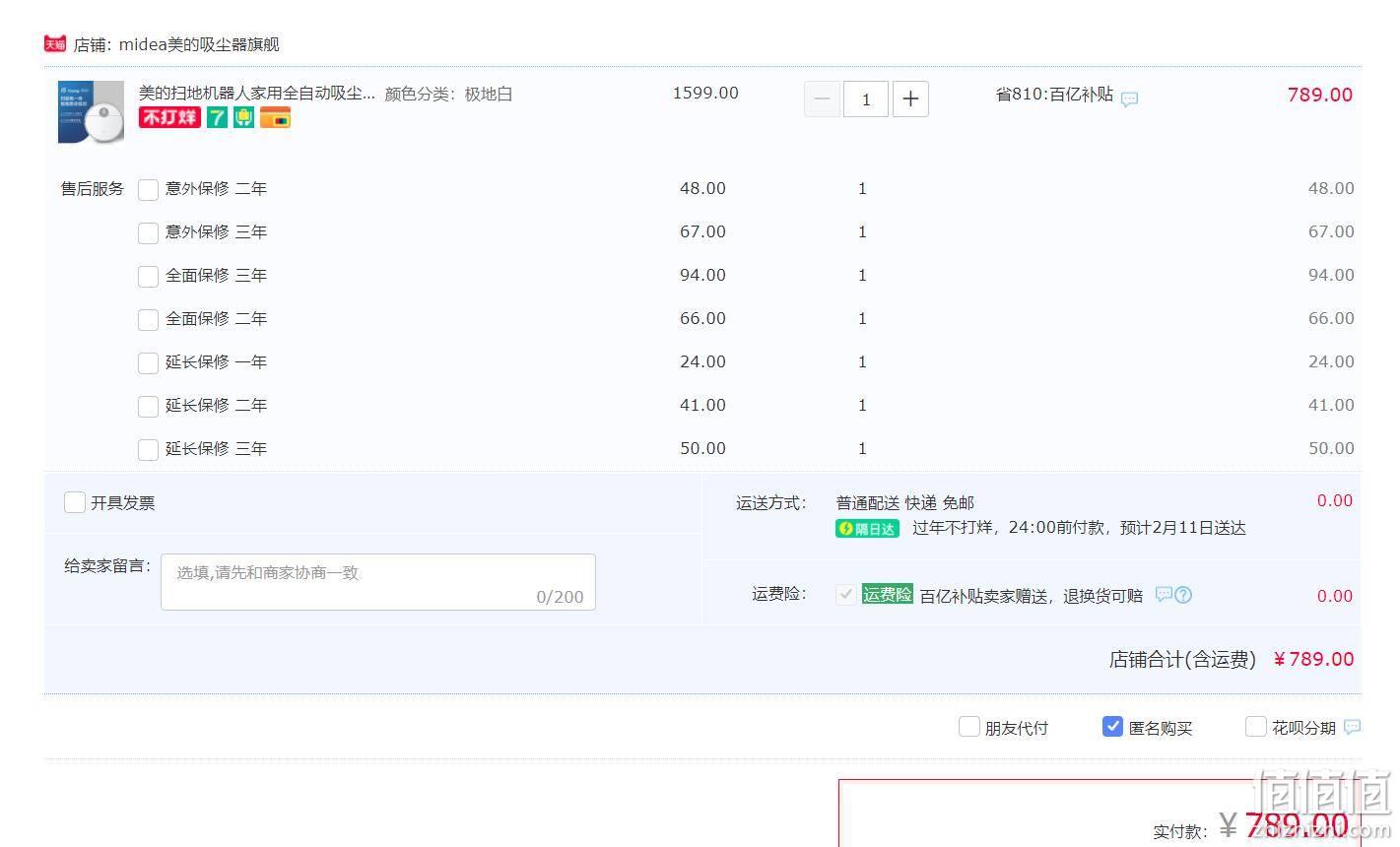Click the green appliance badge icon under the product title
The height and width of the screenshot is (847, 1400).
click(x=244, y=118)
